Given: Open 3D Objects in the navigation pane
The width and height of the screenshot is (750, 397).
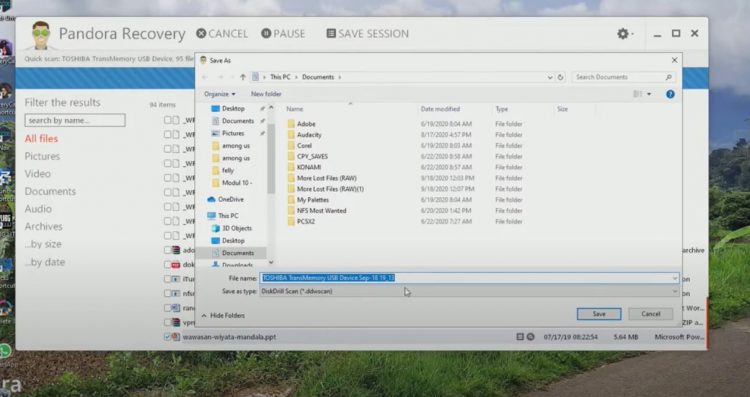Looking at the screenshot, I should click(237, 228).
